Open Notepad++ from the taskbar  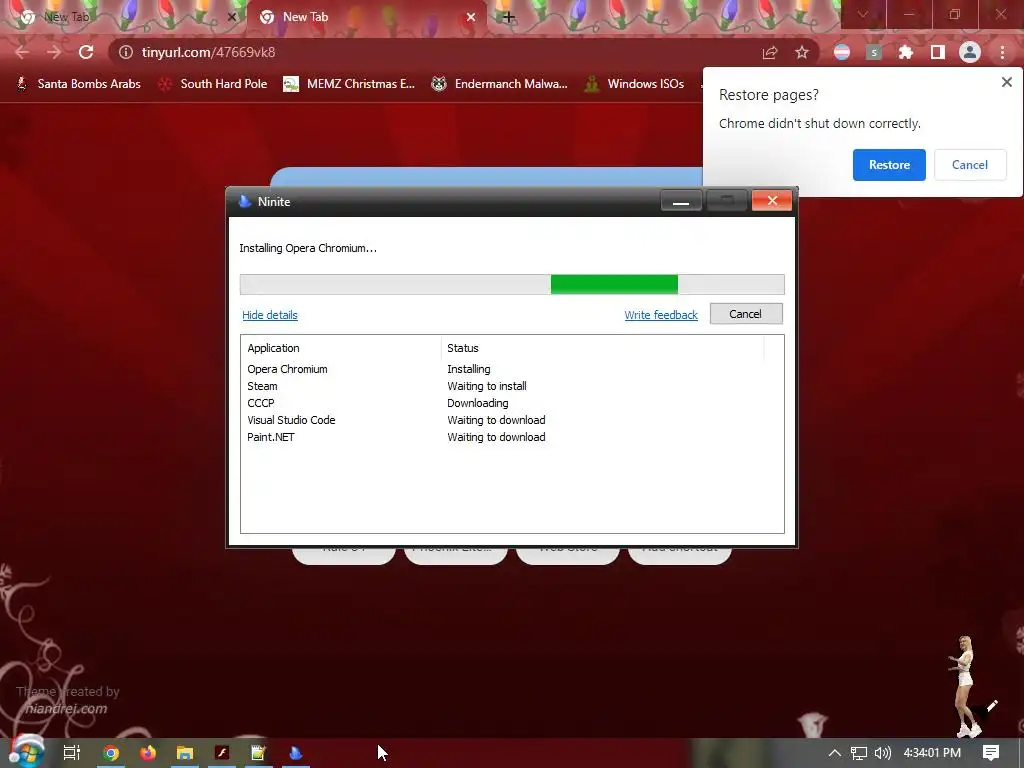(x=259, y=753)
